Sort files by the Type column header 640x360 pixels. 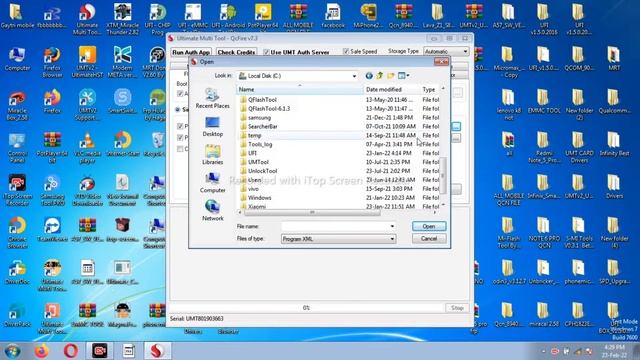[x=430, y=89]
